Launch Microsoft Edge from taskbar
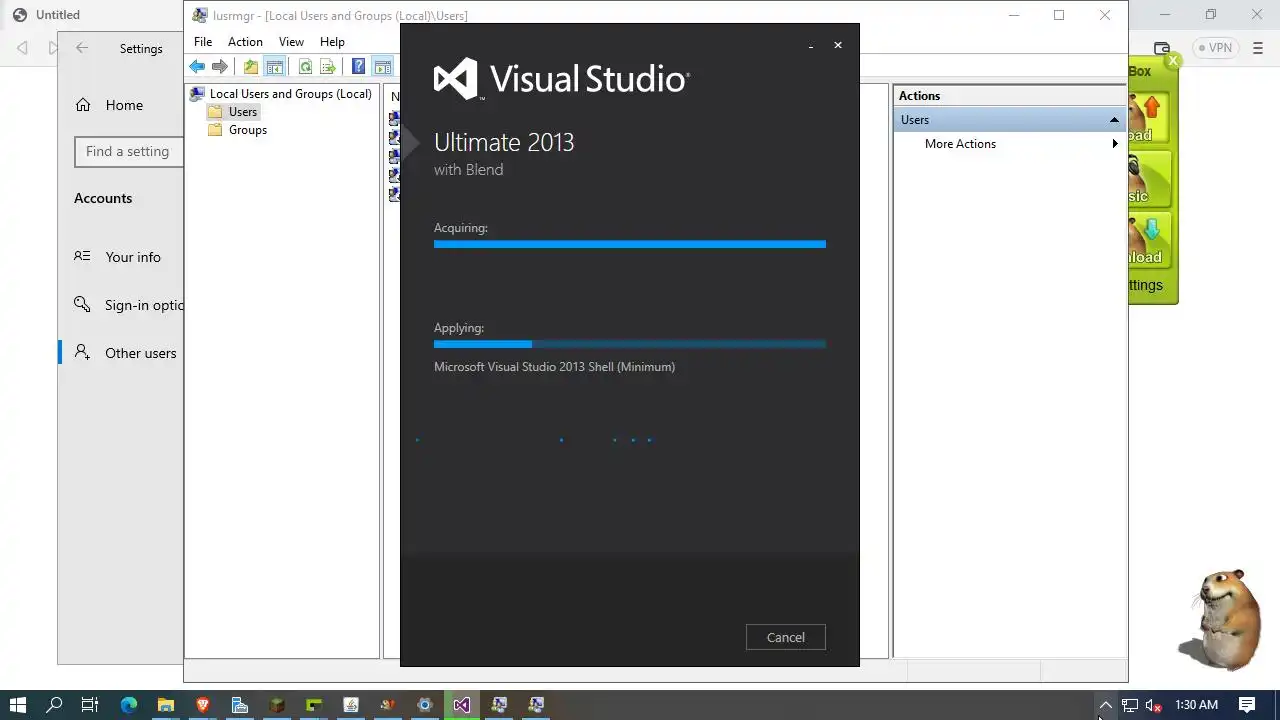This screenshot has height=720, width=1280. click(129, 705)
